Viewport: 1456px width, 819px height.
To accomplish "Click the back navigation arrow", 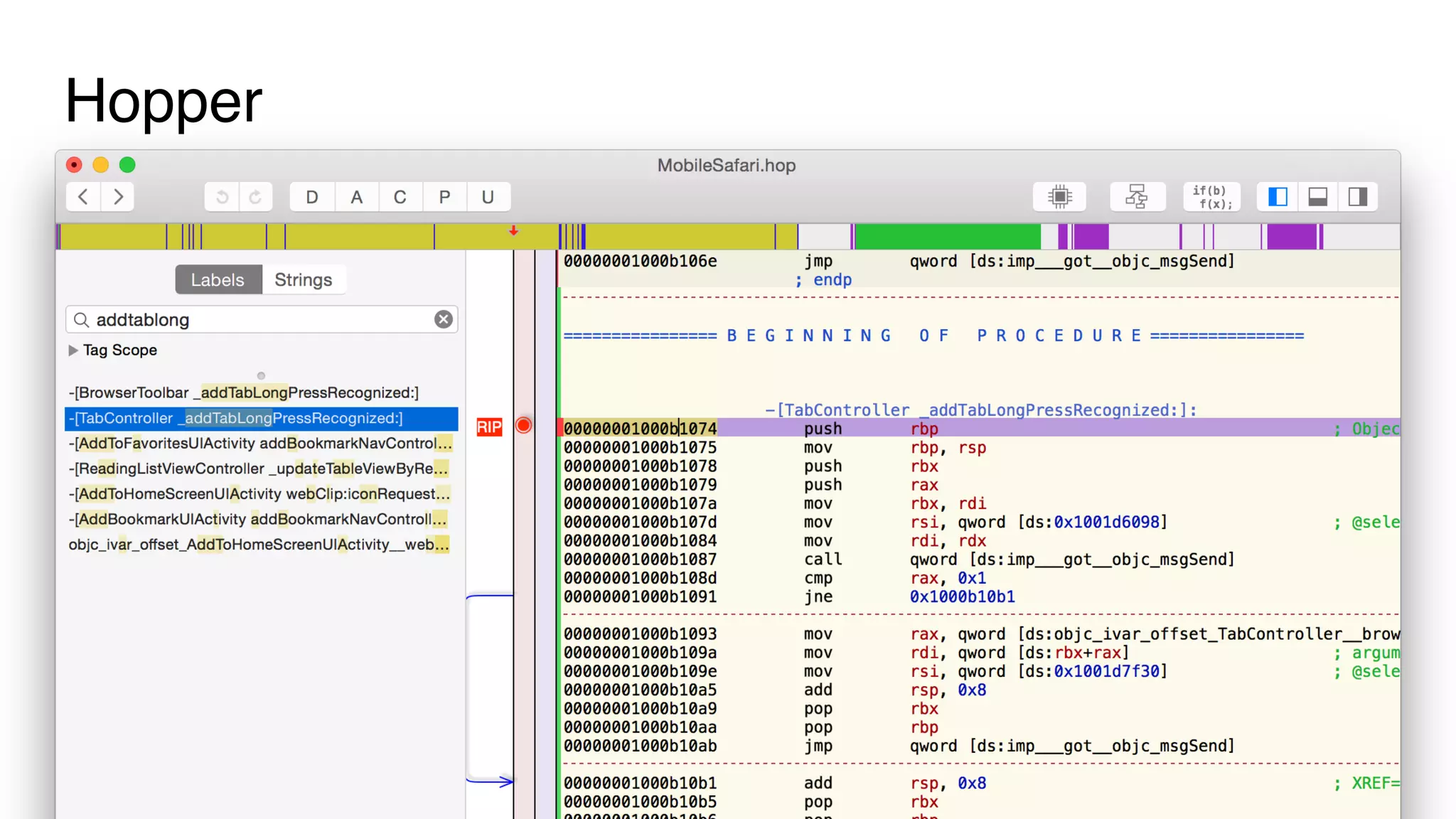I will click(83, 197).
